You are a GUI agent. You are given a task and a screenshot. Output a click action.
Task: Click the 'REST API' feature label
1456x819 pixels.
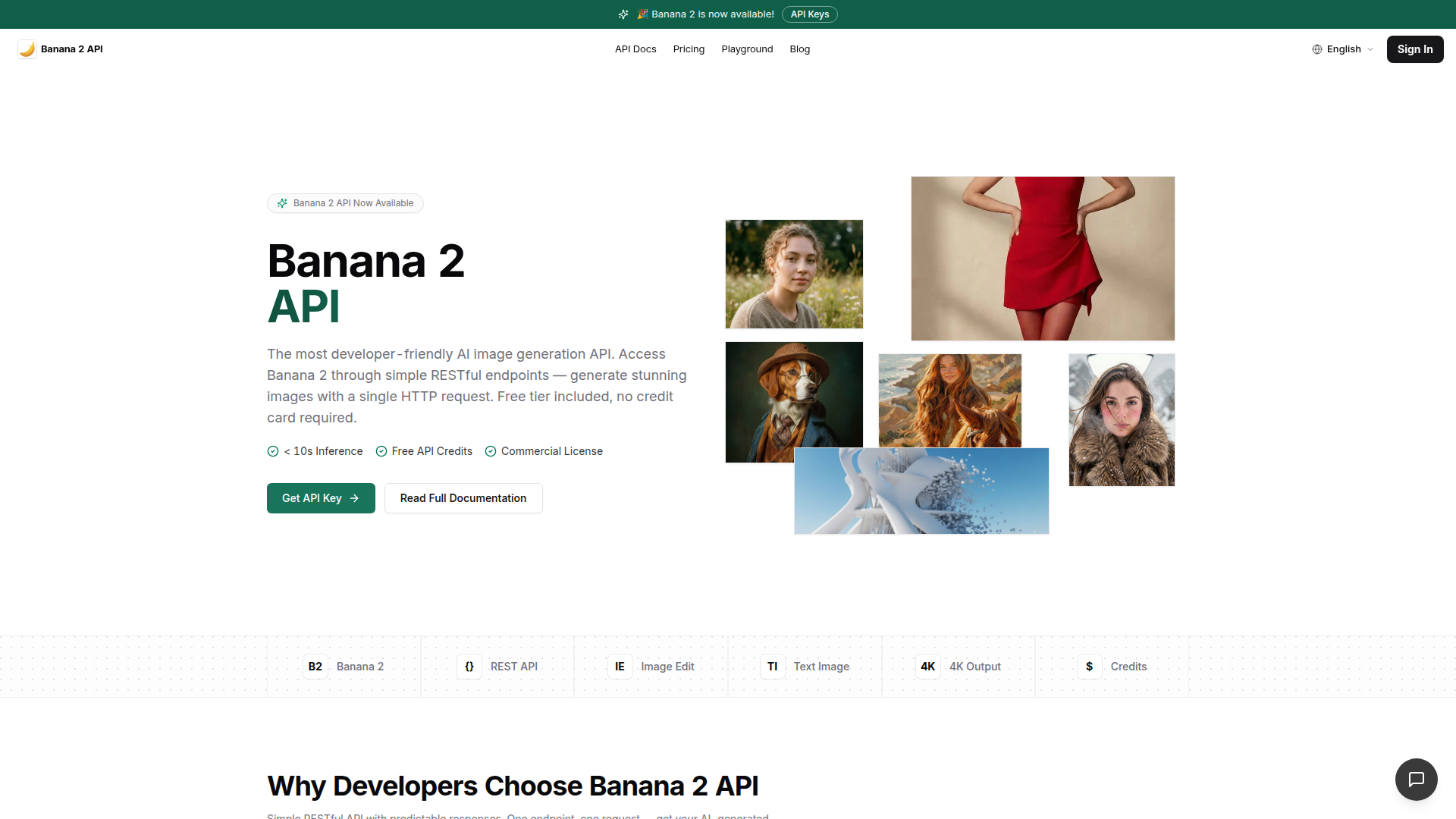coord(514,667)
